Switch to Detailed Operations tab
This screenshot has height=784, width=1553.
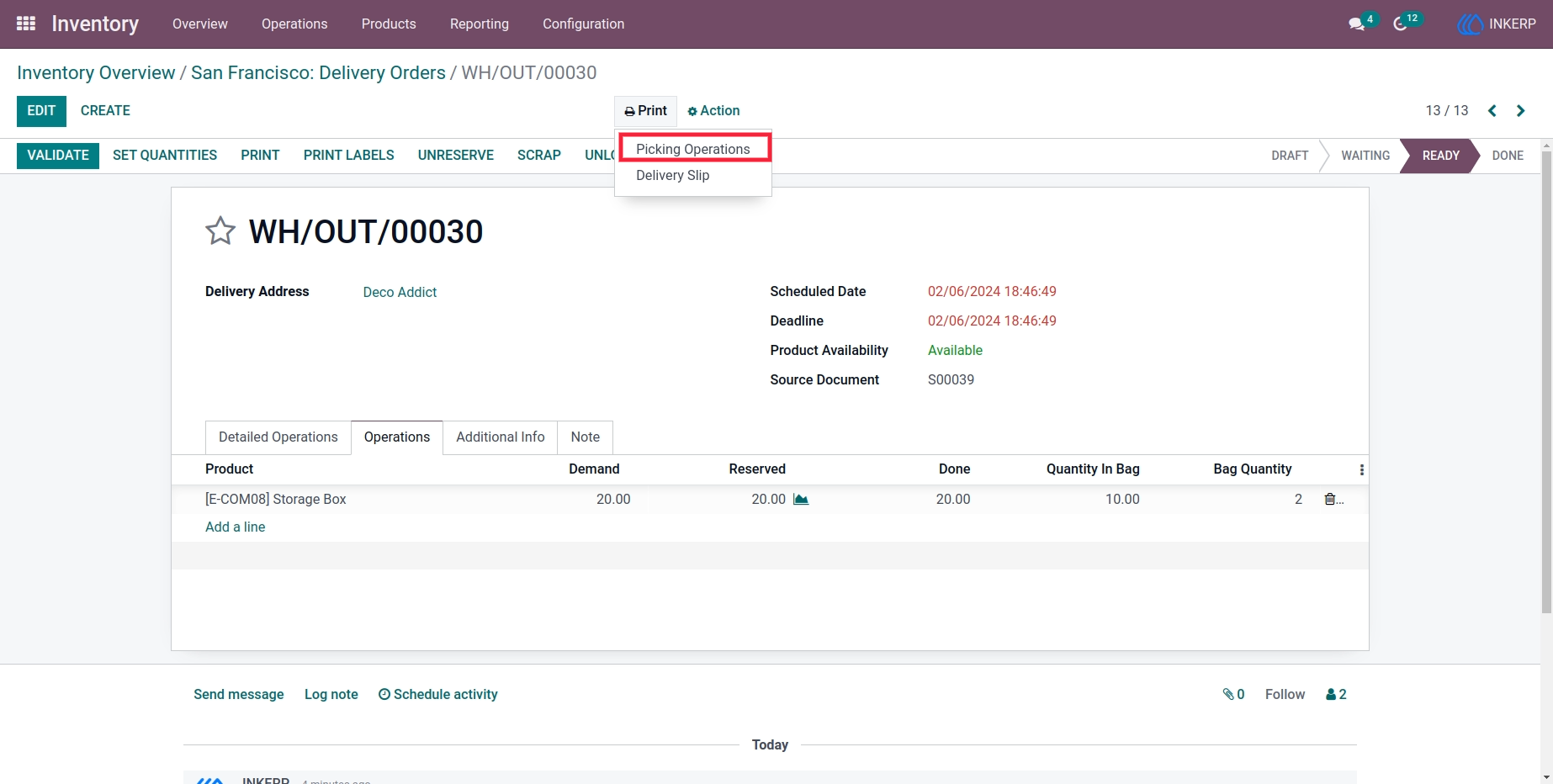(278, 437)
